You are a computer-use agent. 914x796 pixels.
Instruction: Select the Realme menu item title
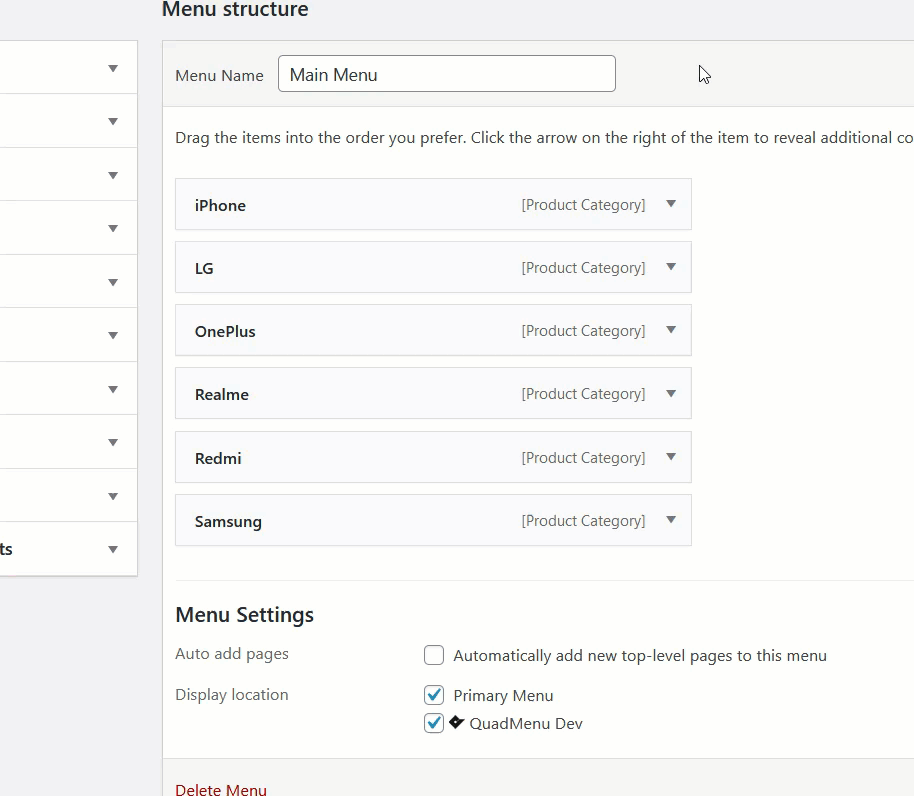tap(222, 394)
